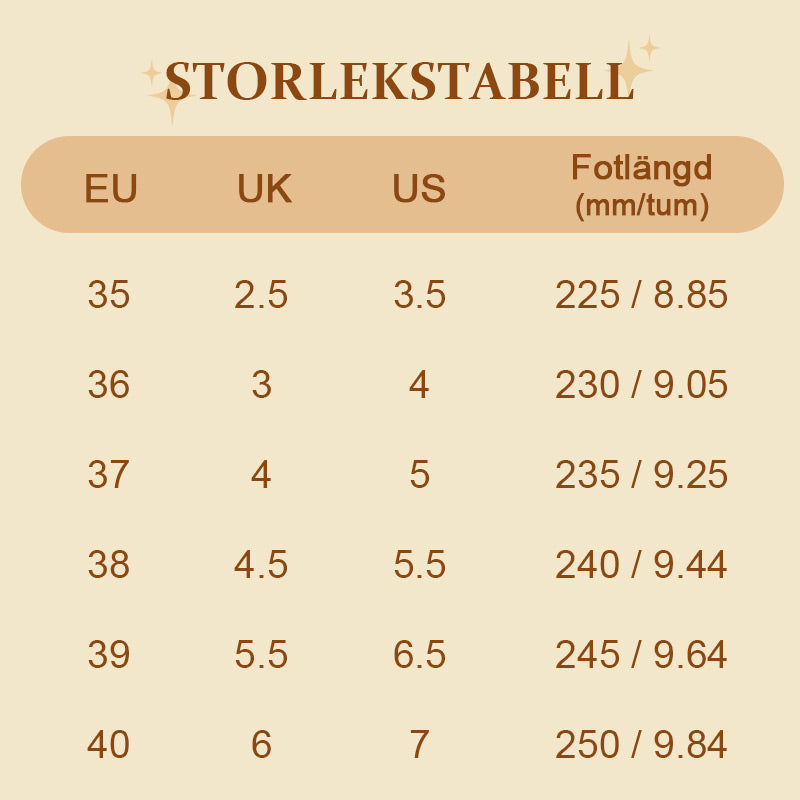Select EU size 36
Screen dimensions: 800x800
(109, 385)
